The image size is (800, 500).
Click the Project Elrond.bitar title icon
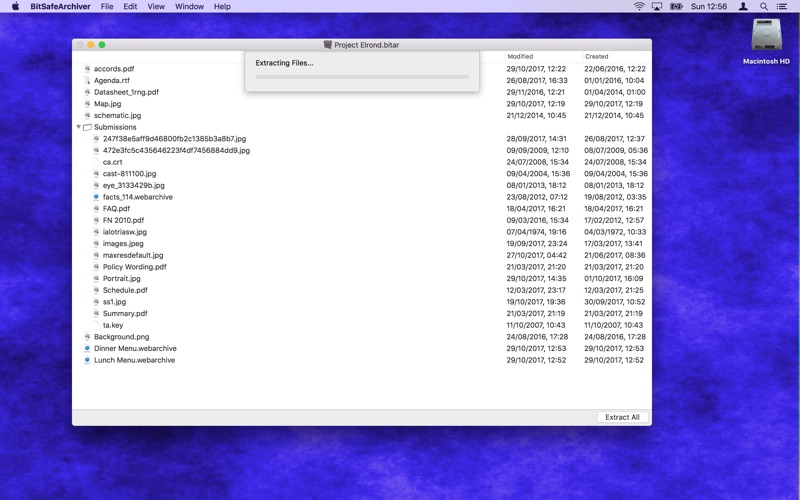(x=328, y=45)
